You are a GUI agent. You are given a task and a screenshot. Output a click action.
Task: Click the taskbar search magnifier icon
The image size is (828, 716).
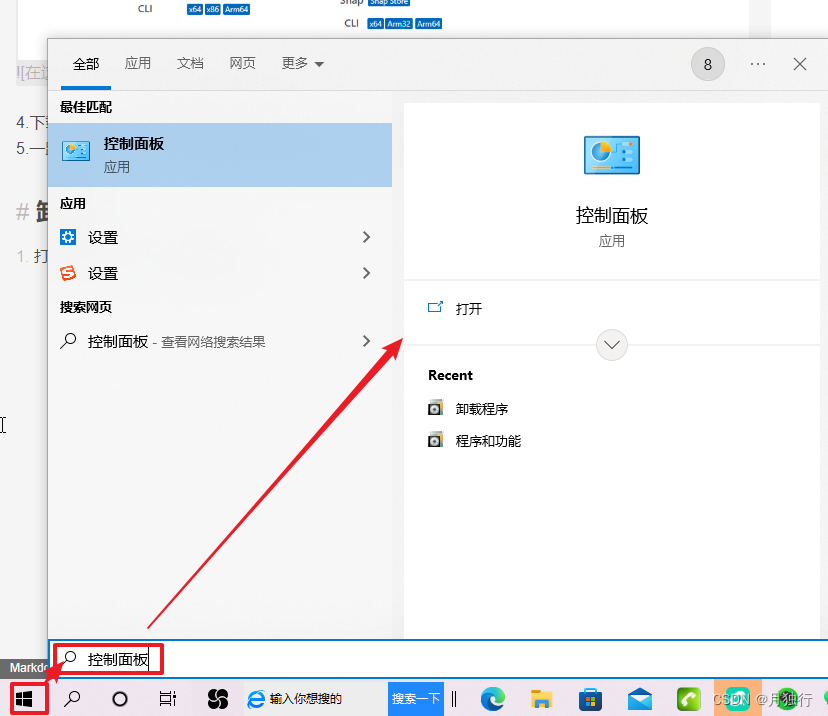tap(72, 699)
